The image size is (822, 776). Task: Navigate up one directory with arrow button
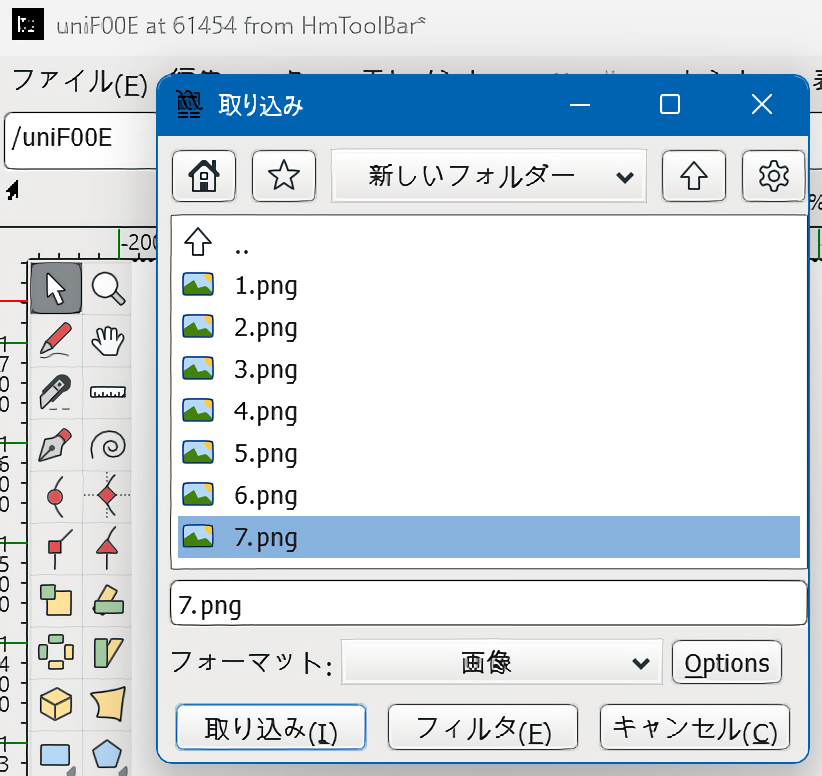(x=694, y=177)
